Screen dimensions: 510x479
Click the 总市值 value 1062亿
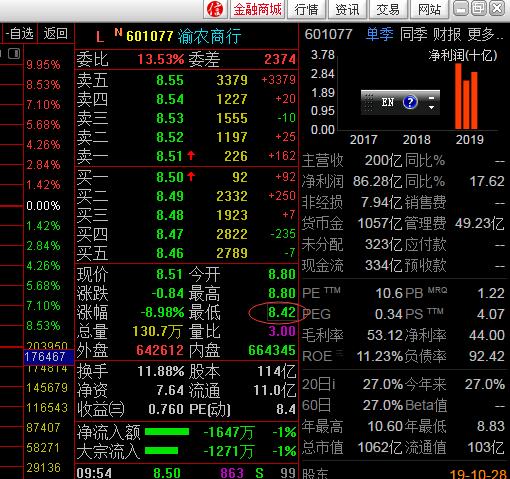380,448
